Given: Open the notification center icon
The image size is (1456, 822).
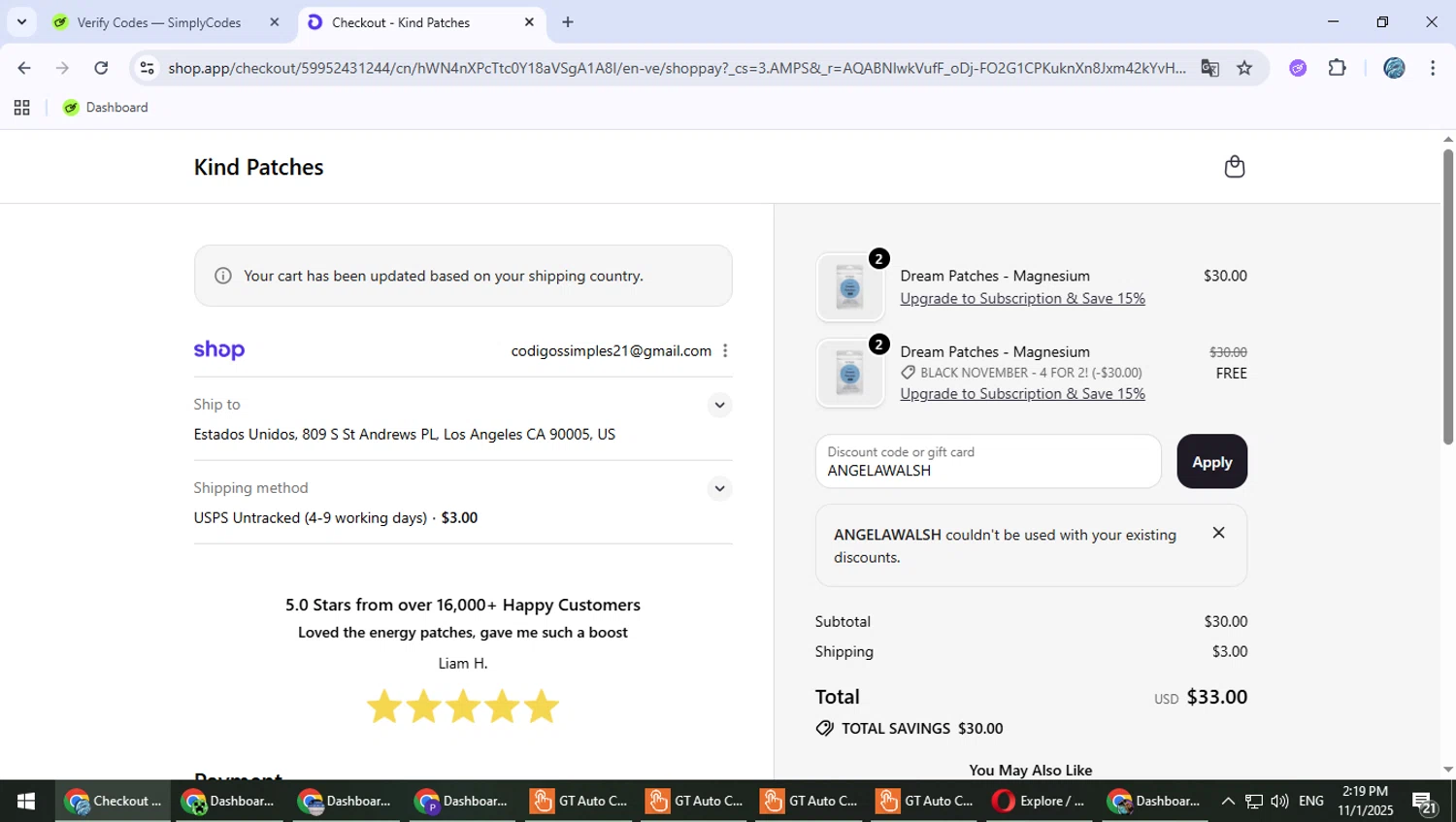Looking at the screenshot, I should [1425, 804].
